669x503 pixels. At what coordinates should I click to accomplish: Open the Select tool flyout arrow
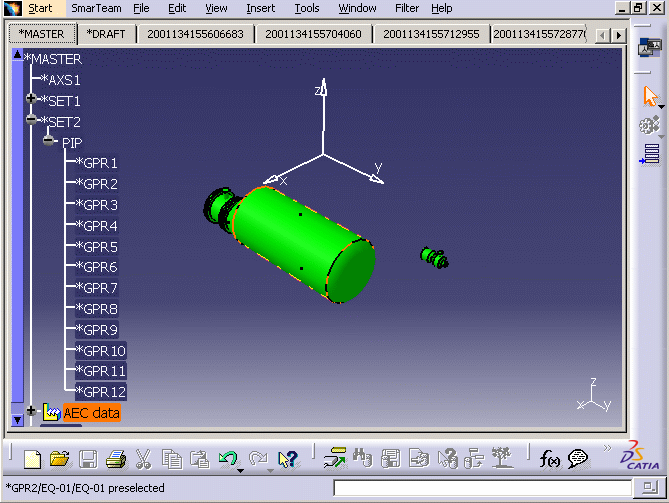[x=661, y=107]
